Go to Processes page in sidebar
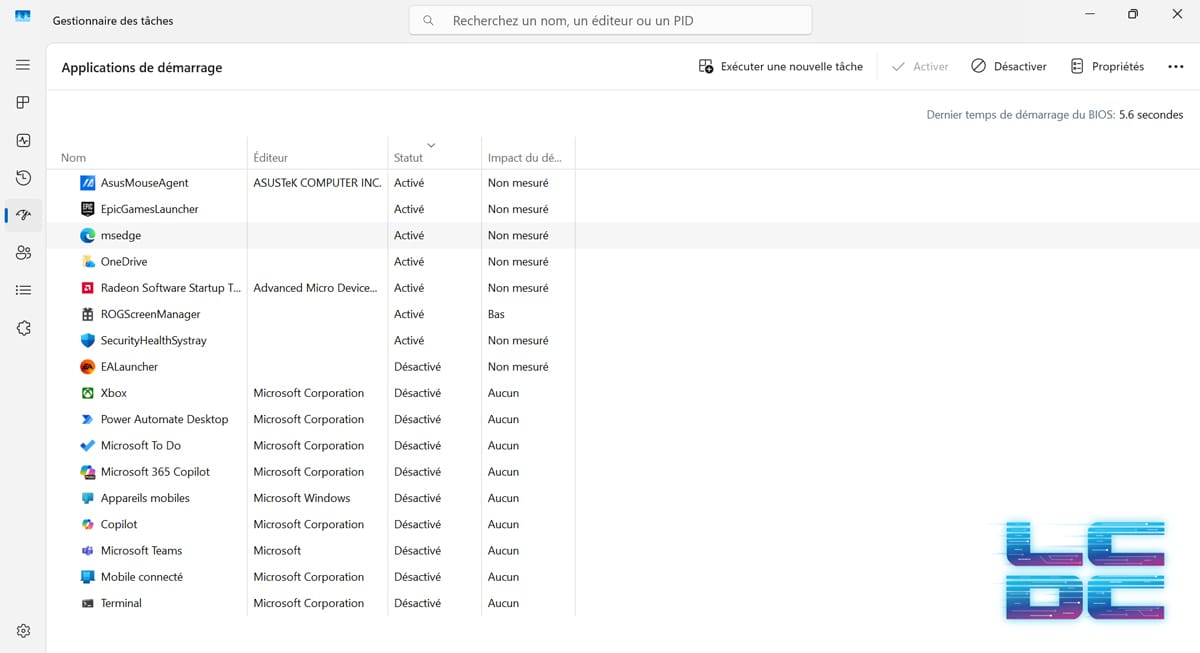Screen dimensions: 1200x653 tap(23, 103)
